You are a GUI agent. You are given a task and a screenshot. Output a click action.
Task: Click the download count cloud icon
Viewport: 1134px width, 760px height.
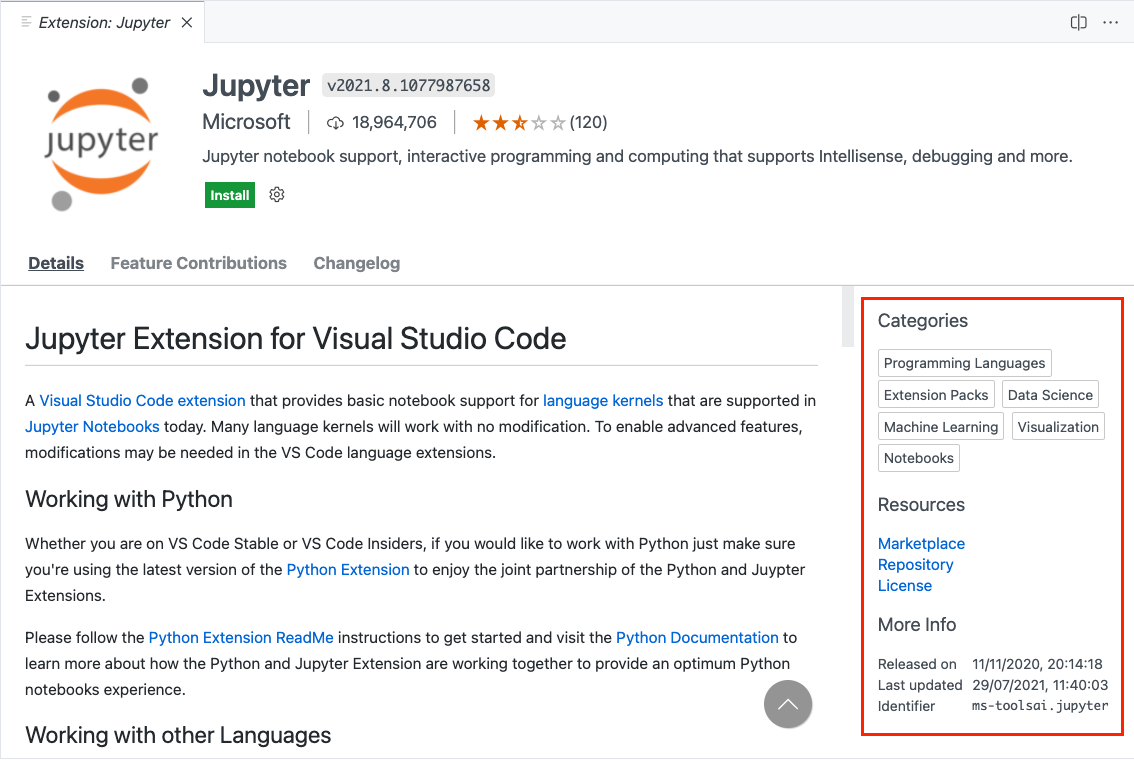pyautogui.click(x=335, y=123)
